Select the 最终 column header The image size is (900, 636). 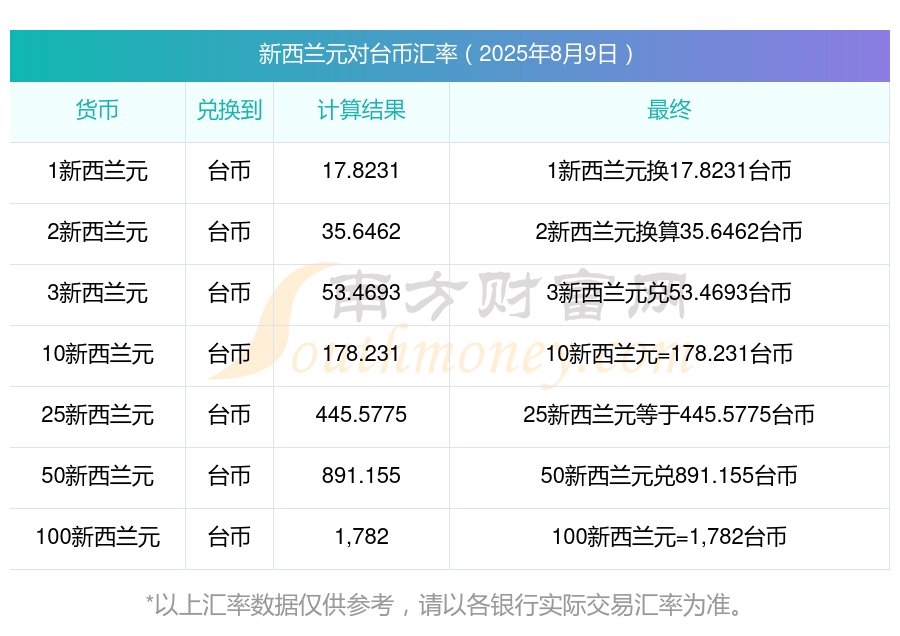point(669,110)
